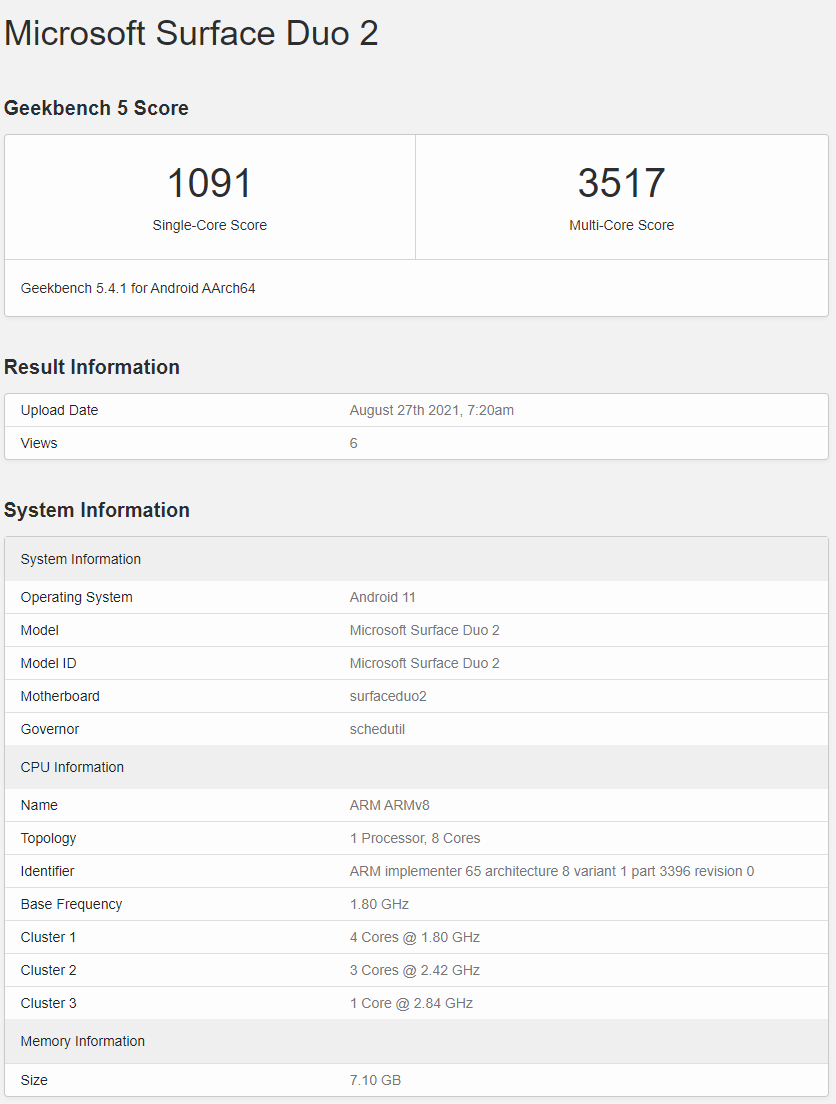Select the 3517 multi-core score number

pyautogui.click(x=621, y=183)
